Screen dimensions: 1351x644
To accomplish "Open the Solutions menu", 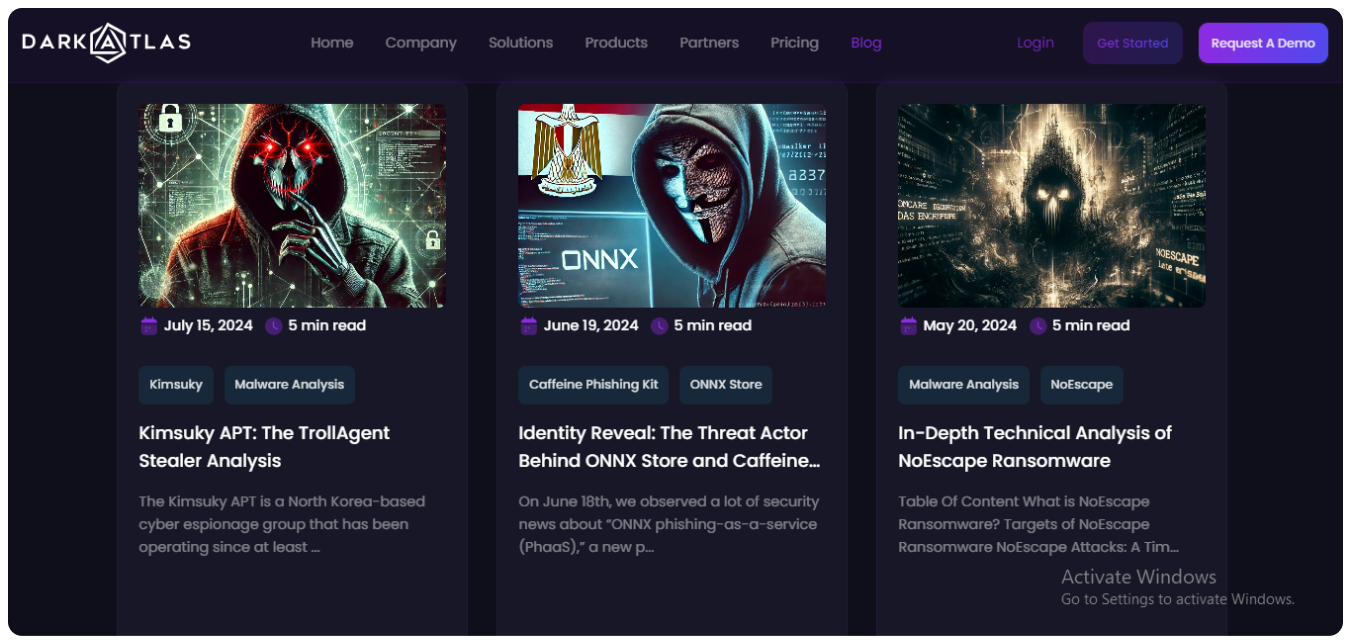I will coord(521,43).
